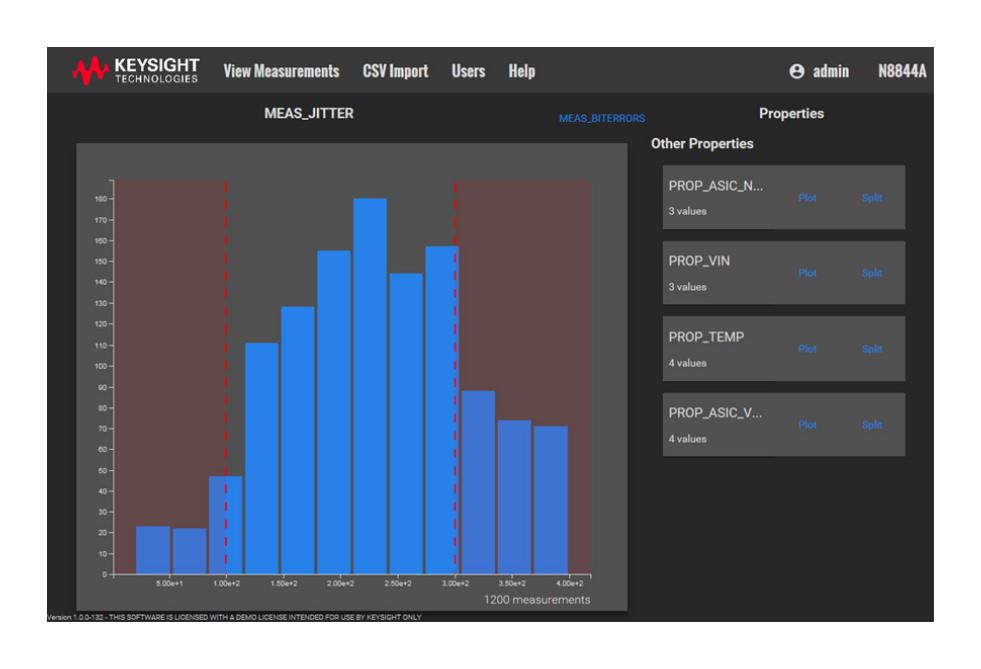Select the PROP_TEMP property name
981x669 pixels.
click(x=706, y=337)
